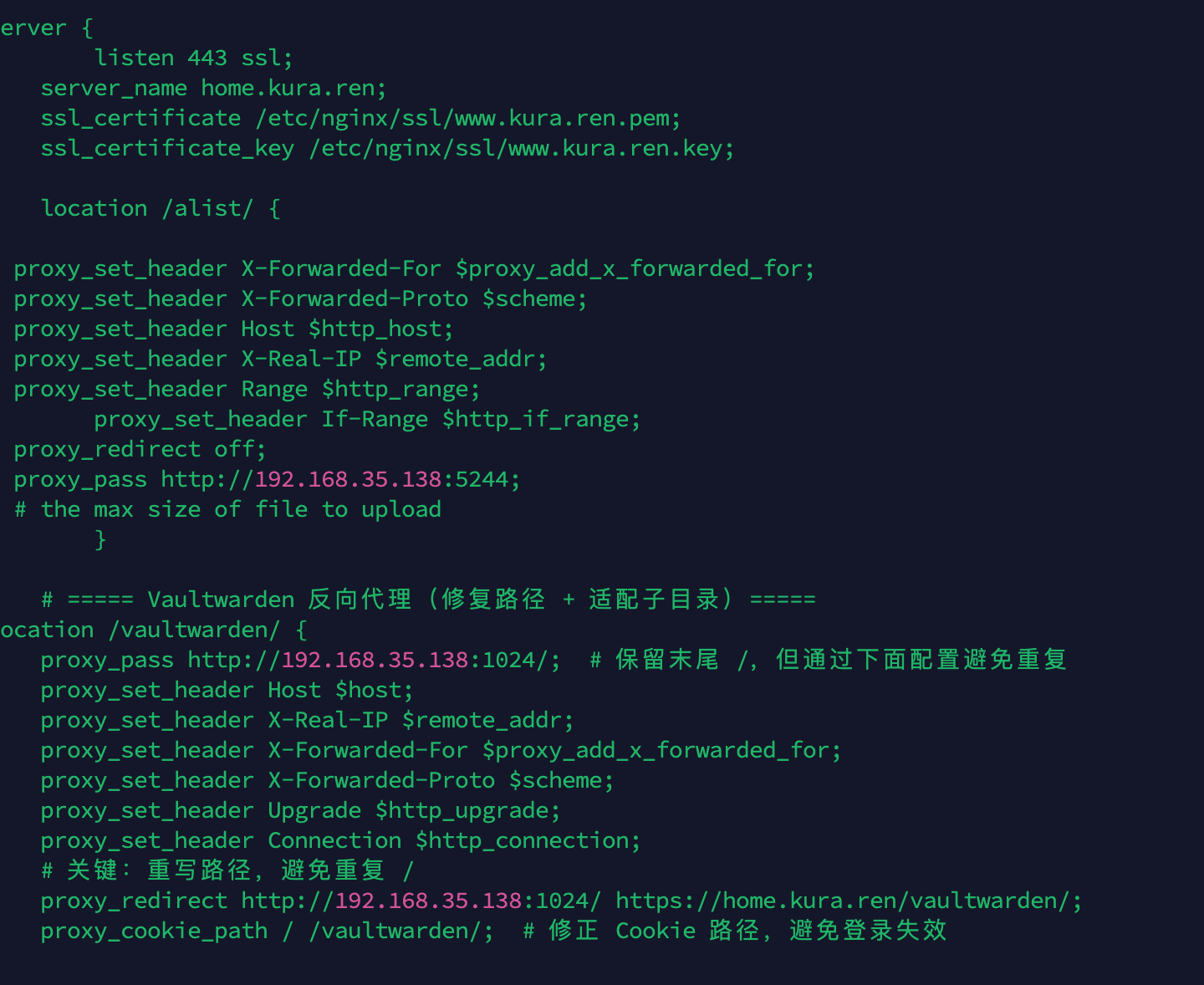This screenshot has height=985, width=1204.
Task: Click the 192.168.35.138:5244 proxy address
Action: [381, 479]
